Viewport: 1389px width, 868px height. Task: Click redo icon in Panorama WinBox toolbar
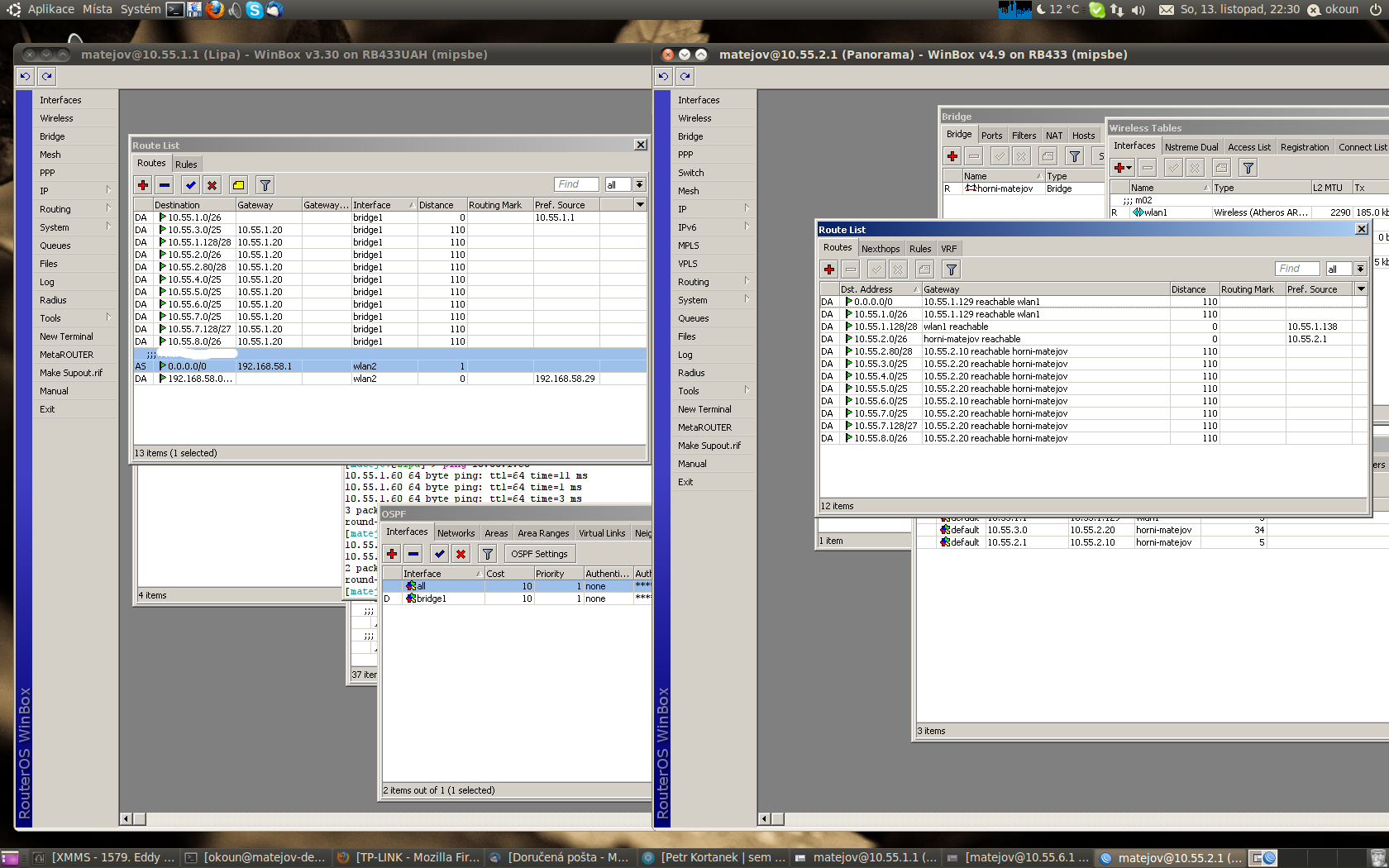tap(685, 76)
